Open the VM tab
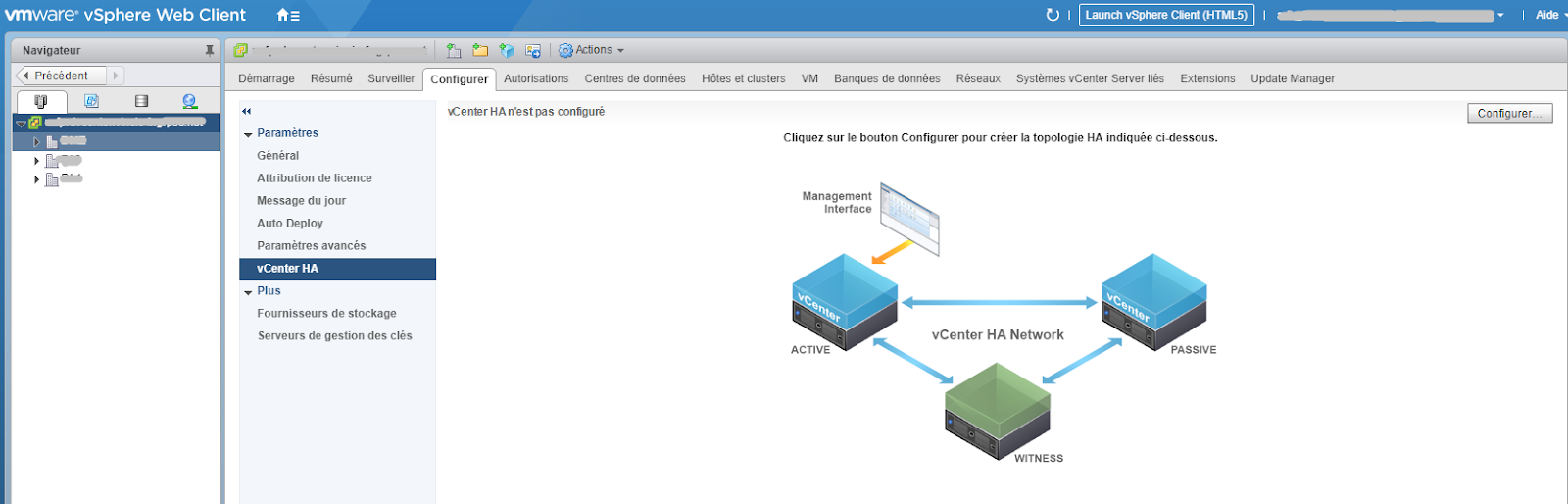Viewport: 1568px width, 504px height. point(809,78)
